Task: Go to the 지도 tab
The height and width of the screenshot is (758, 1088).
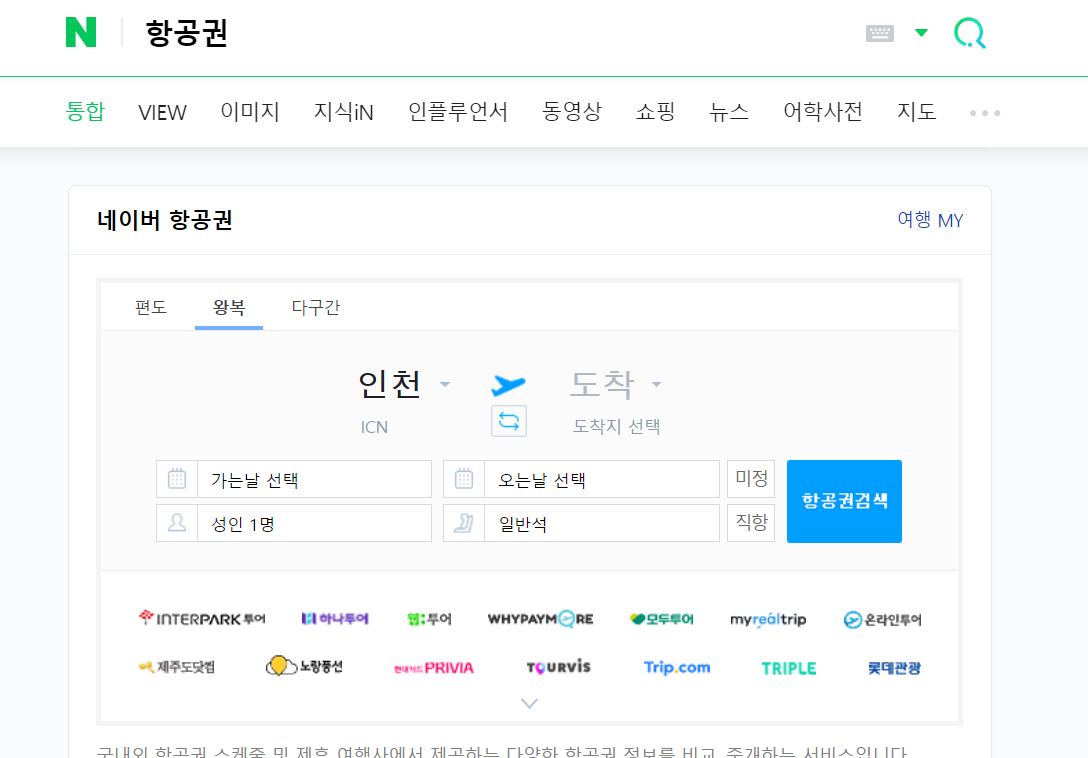Action: 917,111
